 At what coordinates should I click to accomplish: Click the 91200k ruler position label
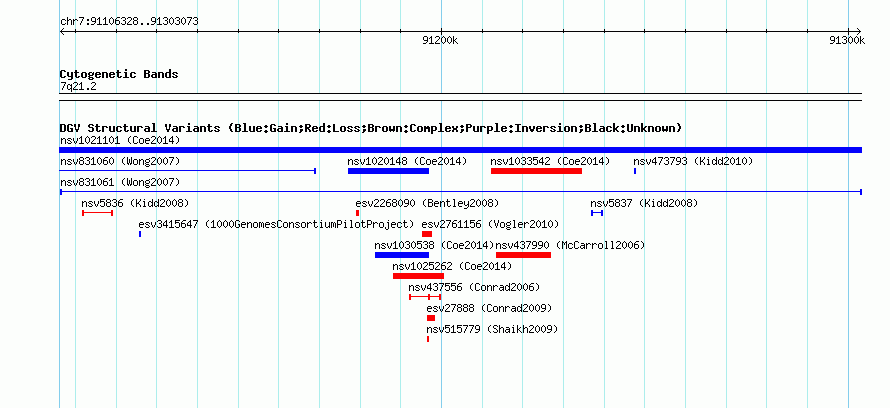tap(440, 40)
